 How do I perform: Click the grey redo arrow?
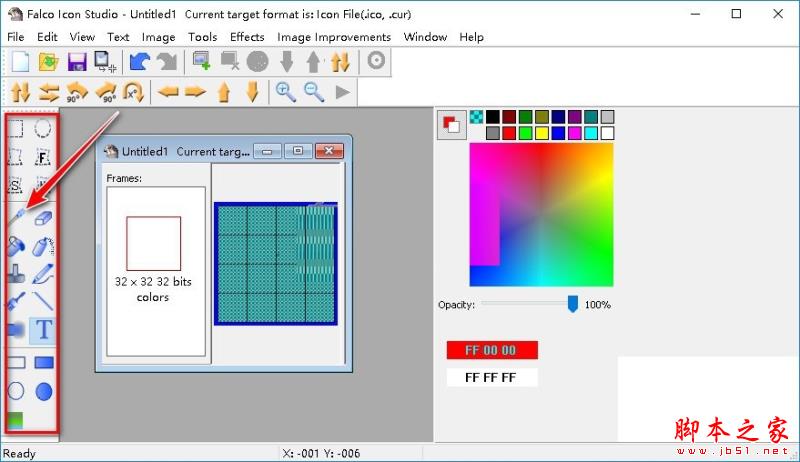[167, 62]
